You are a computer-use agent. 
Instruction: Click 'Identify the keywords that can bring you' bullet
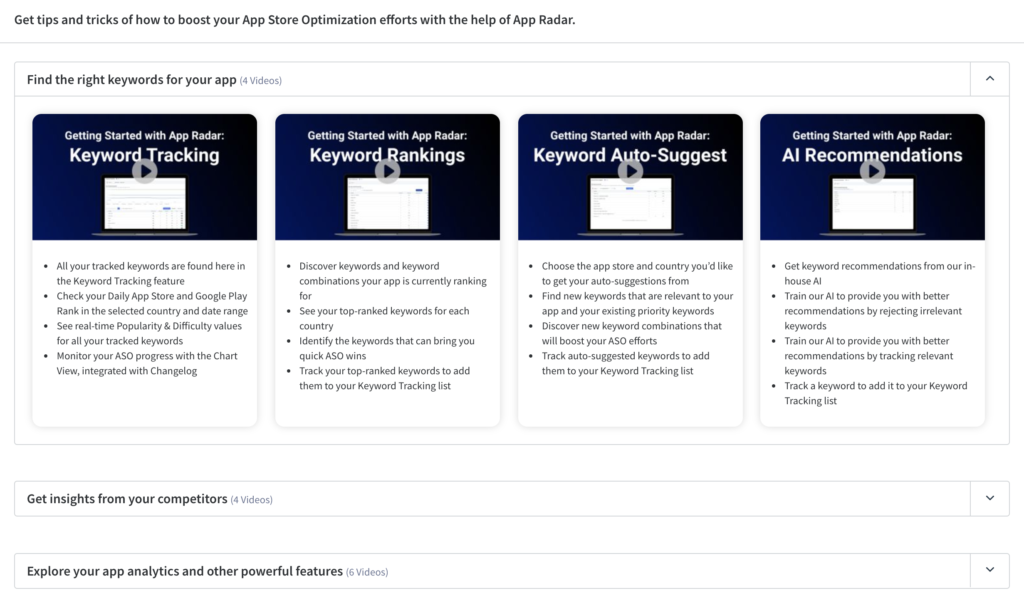[x=387, y=349]
